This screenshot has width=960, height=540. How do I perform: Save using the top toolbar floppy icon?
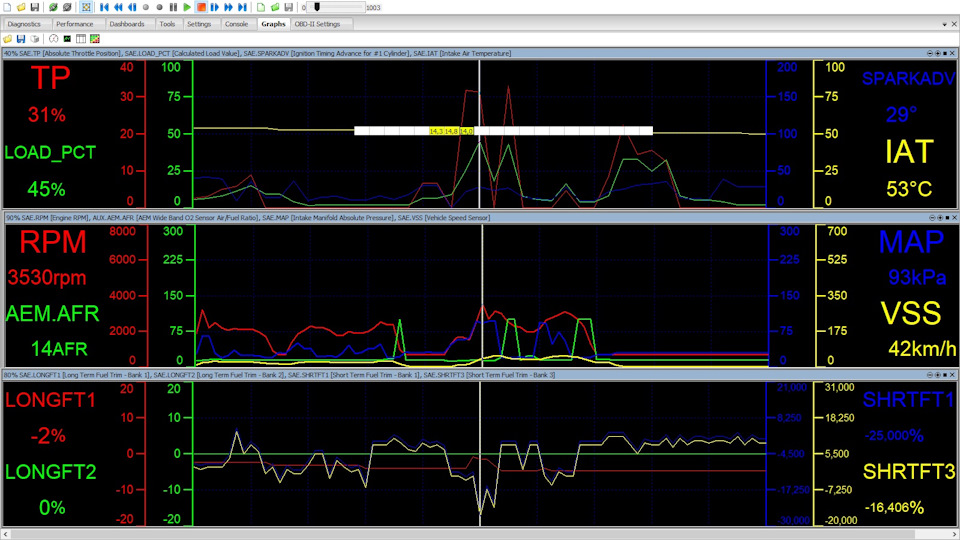point(34,7)
